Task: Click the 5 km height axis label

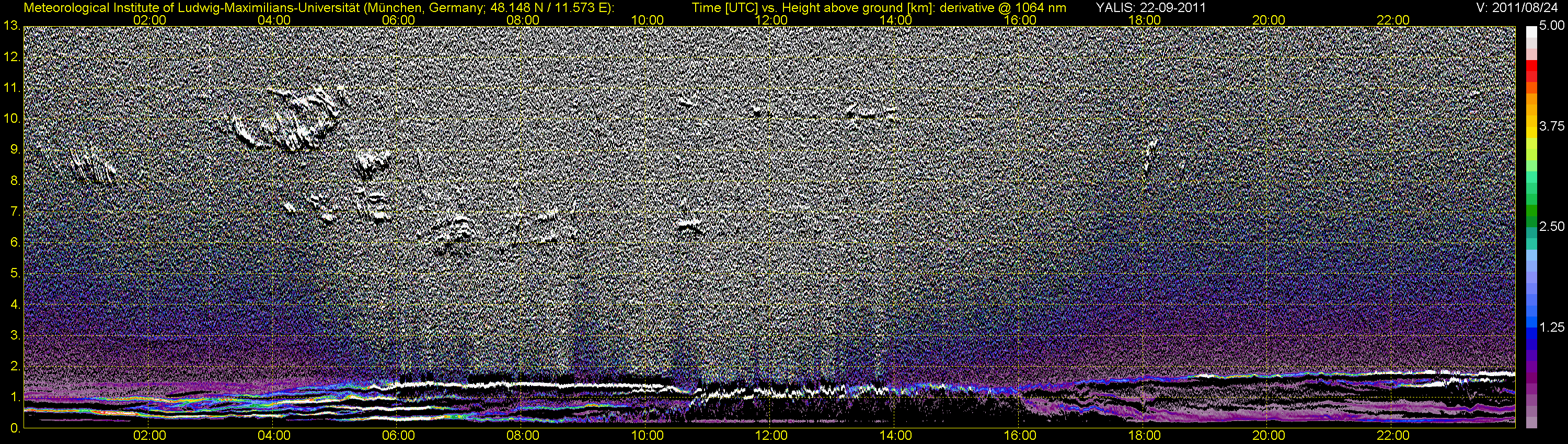Action: pos(15,274)
